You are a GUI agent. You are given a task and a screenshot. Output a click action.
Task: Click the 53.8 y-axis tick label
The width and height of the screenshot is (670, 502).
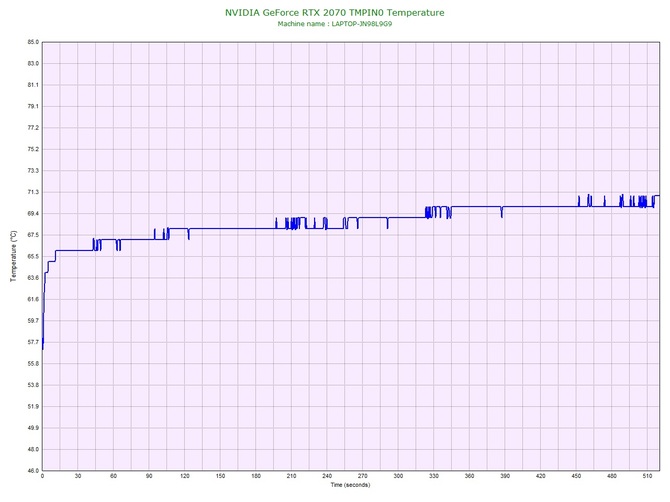[33, 385]
